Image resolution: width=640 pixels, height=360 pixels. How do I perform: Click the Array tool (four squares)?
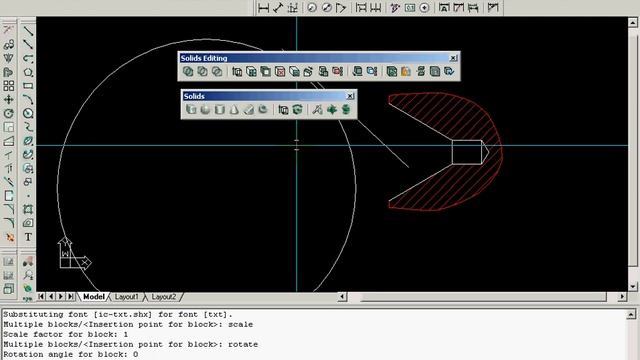coord(9,86)
